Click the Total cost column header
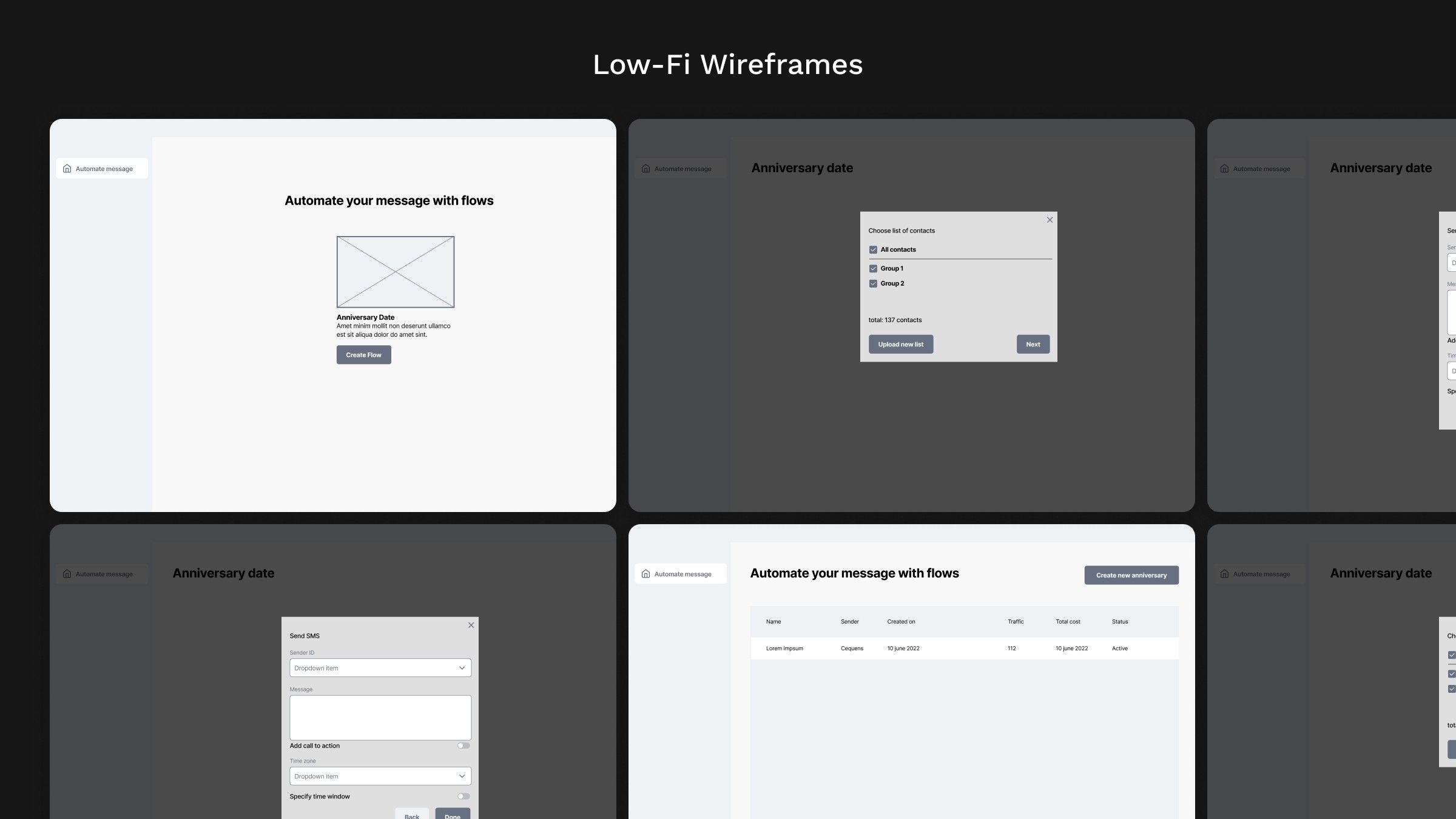The height and width of the screenshot is (819, 1456). [1068, 622]
